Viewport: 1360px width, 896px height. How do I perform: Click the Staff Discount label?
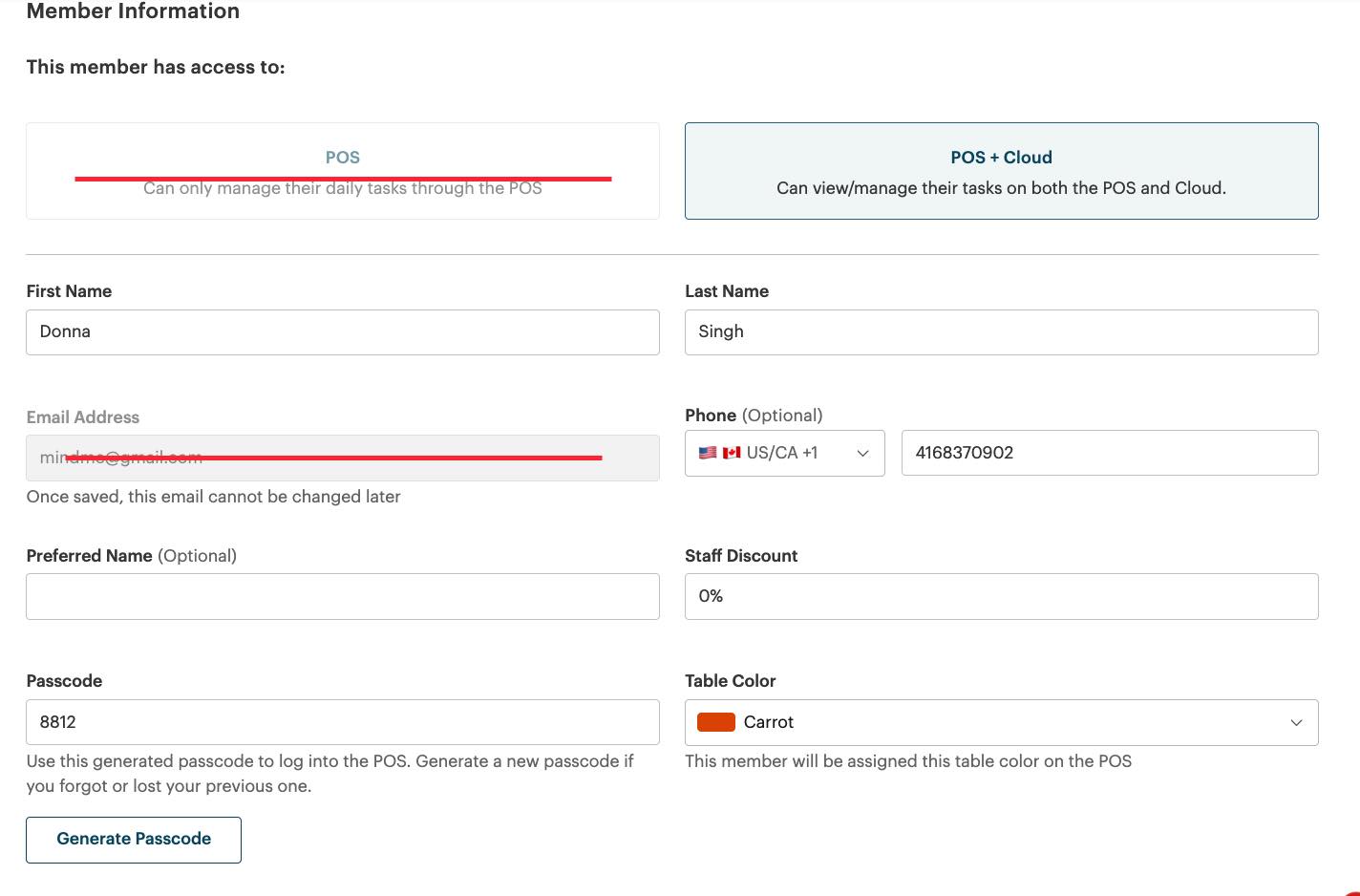[741, 556]
